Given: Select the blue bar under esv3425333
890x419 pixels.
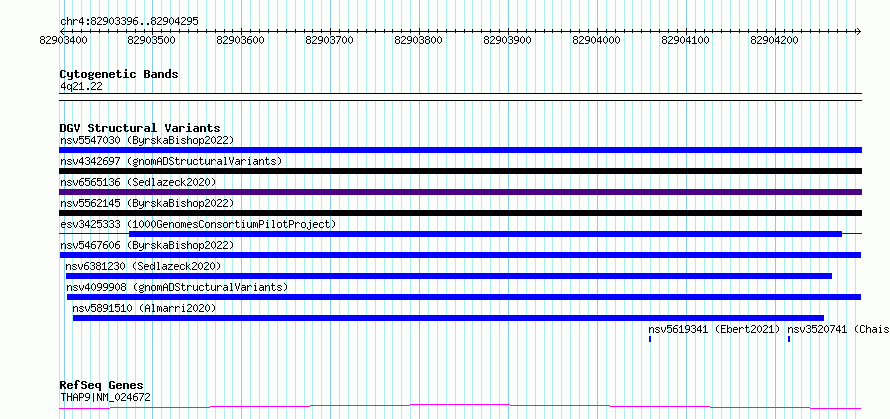Looking at the screenshot, I should coord(485,234).
